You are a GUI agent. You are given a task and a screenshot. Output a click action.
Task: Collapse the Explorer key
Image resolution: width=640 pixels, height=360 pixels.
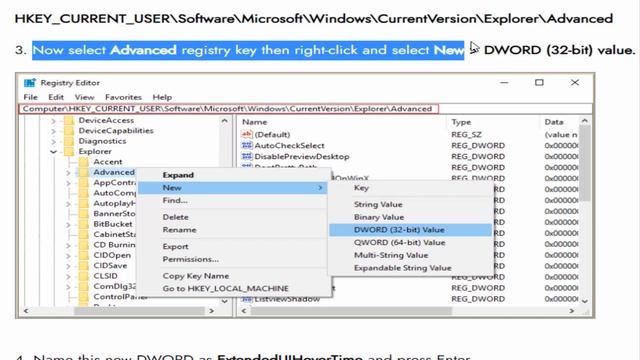coord(53,152)
